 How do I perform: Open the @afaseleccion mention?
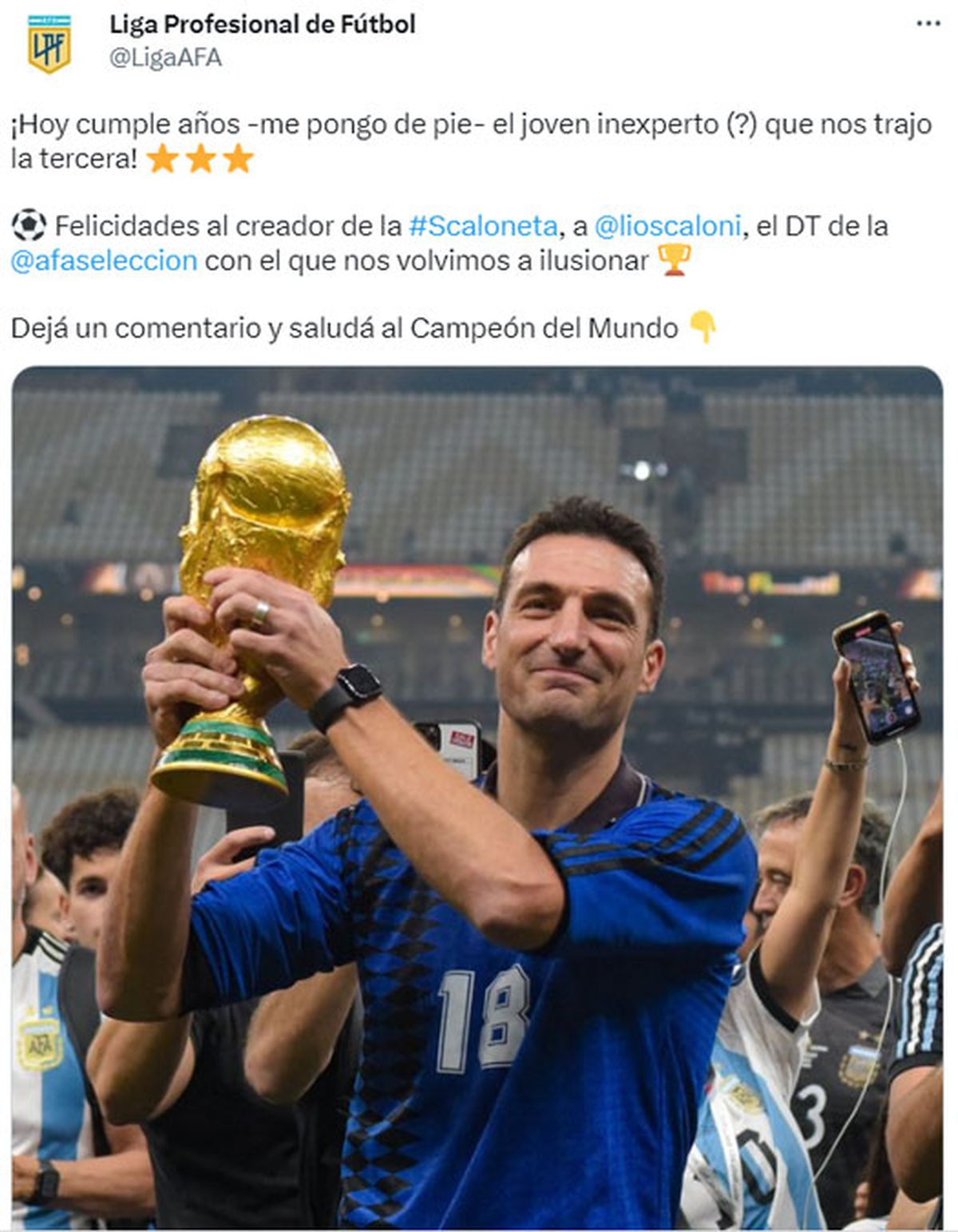pos(104,260)
